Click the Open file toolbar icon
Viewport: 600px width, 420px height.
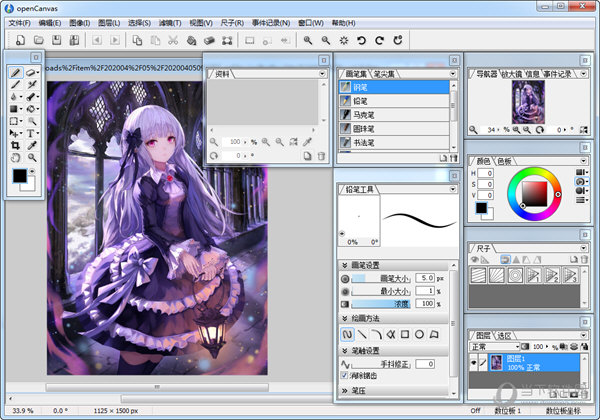click(x=38, y=40)
